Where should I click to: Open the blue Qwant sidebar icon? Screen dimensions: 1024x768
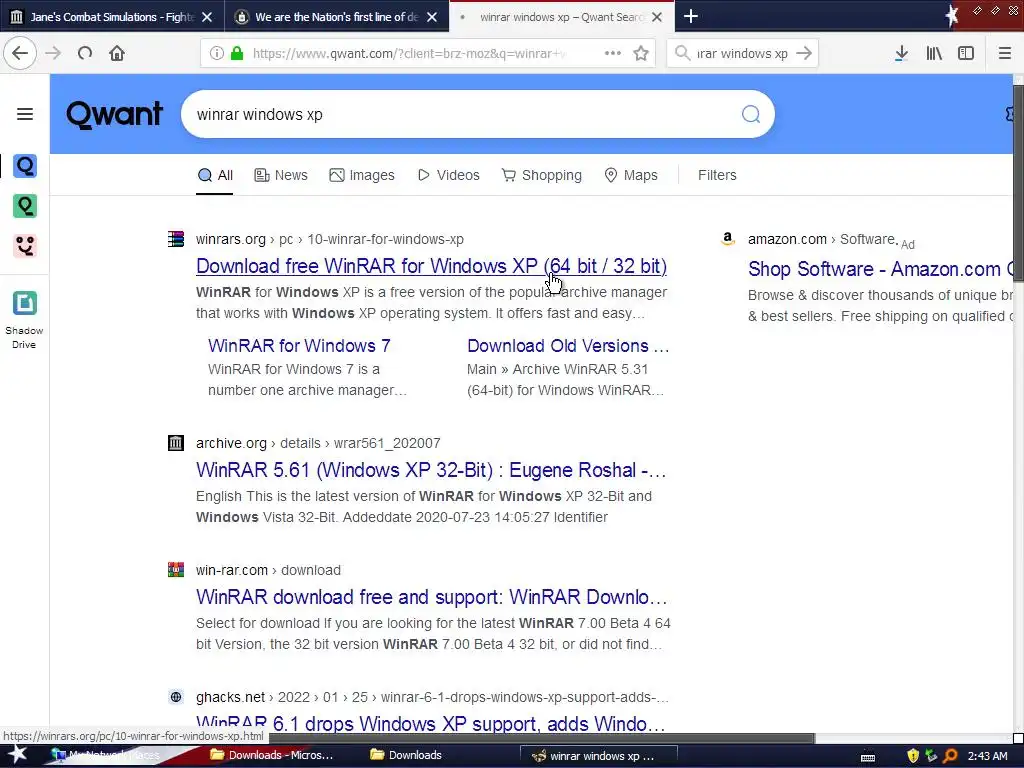pos(25,166)
